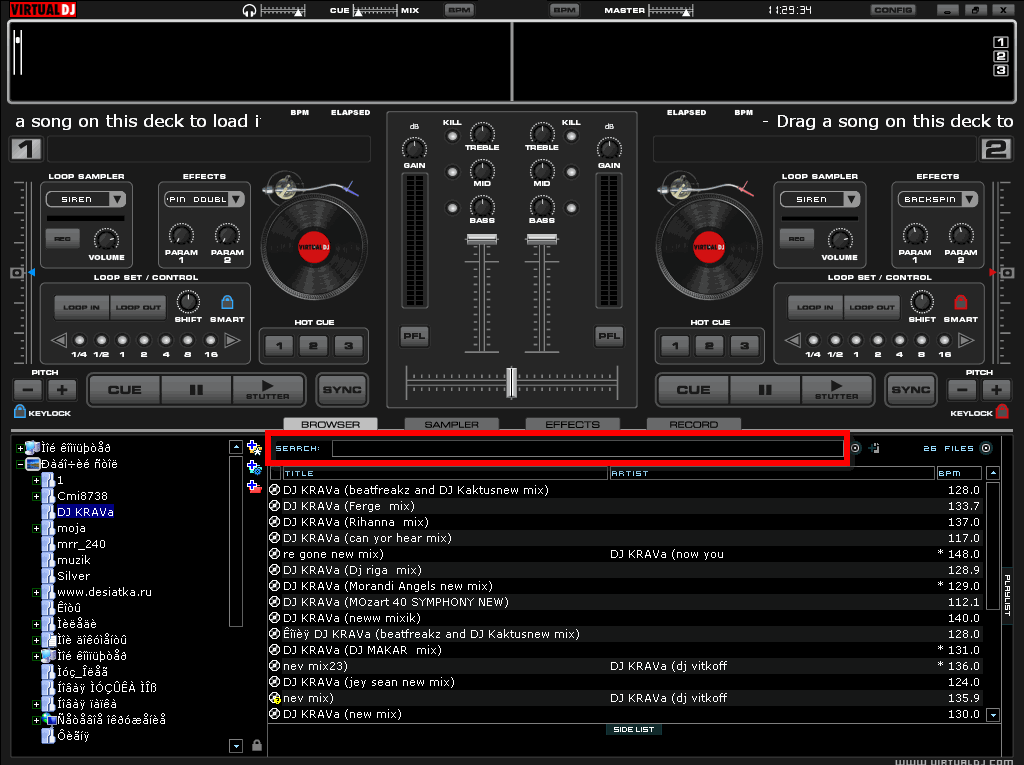Click left deck LOOP IN button

tap(82, 307)
